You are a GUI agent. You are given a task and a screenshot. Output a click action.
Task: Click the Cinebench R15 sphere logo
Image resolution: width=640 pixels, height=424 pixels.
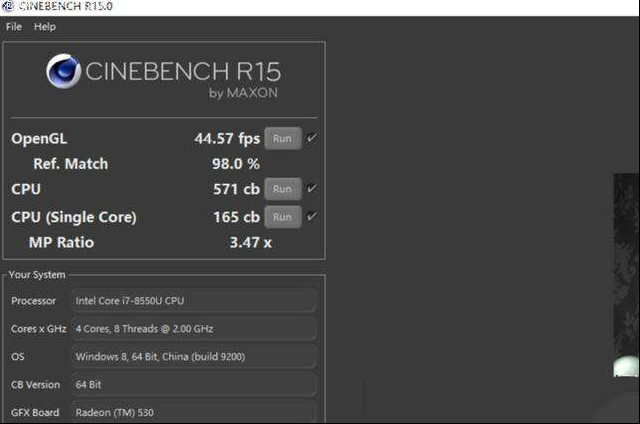(63, 71)
